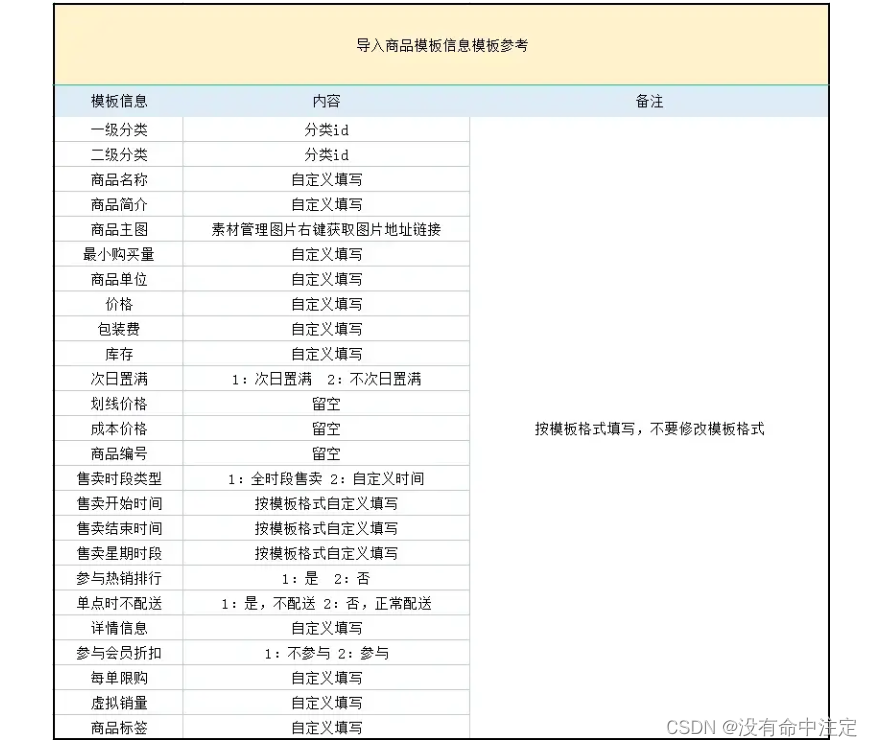This screenshot has height=746, width=872.
Task: Click '留空' in the 划线价格 row
Action: [x=326, y=404]
